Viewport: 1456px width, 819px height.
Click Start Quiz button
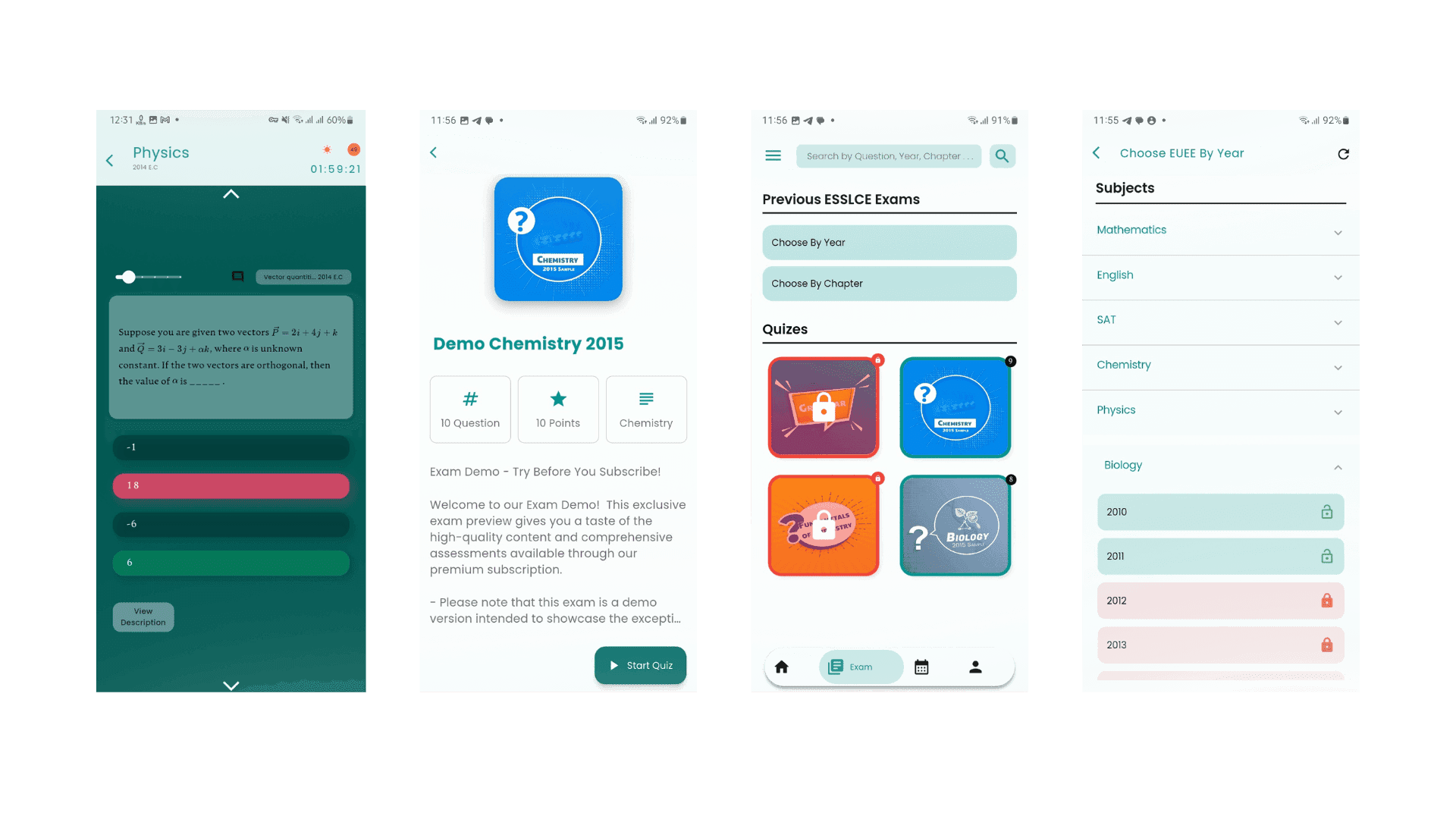tap(640, 665)
